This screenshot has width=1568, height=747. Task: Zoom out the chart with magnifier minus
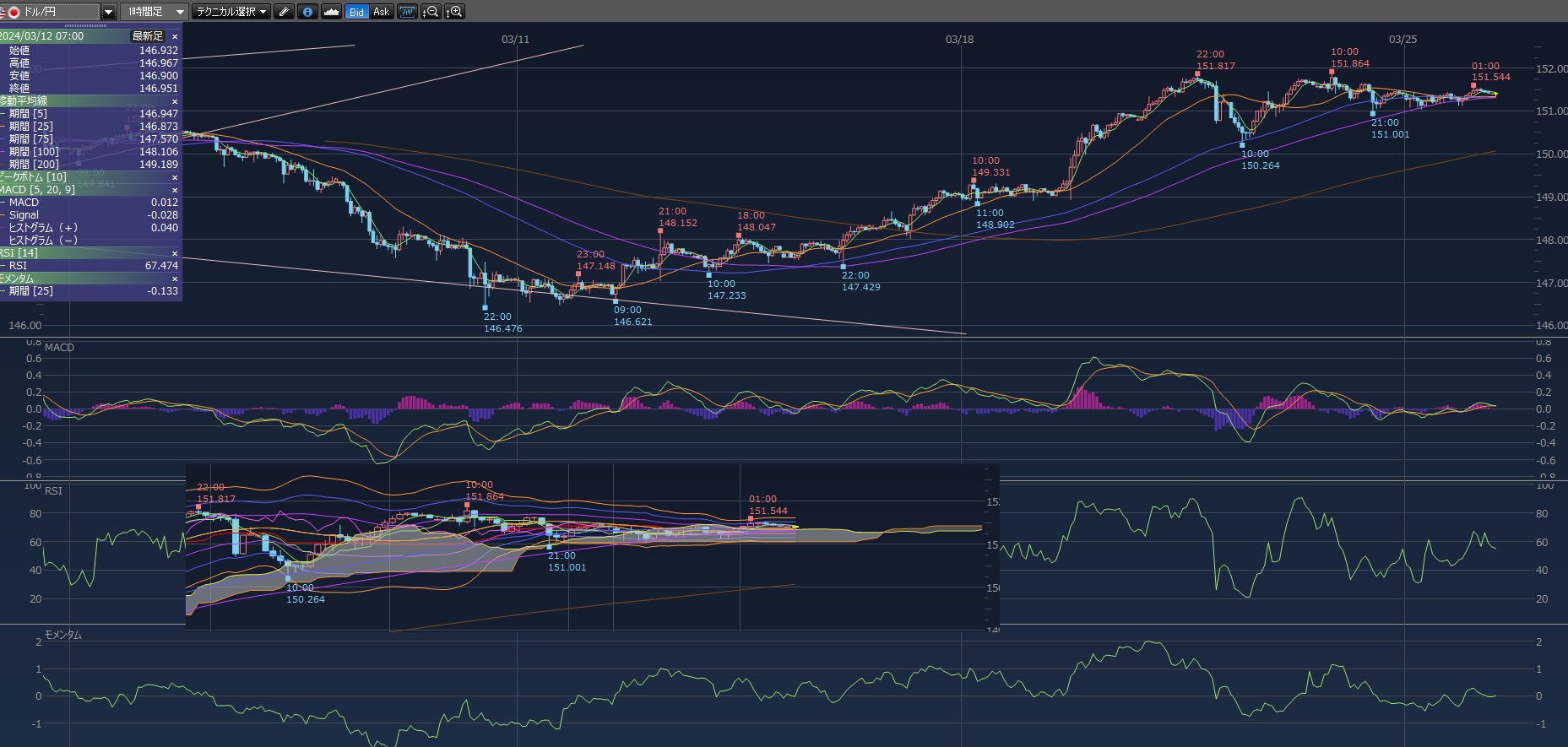[431, 12]
